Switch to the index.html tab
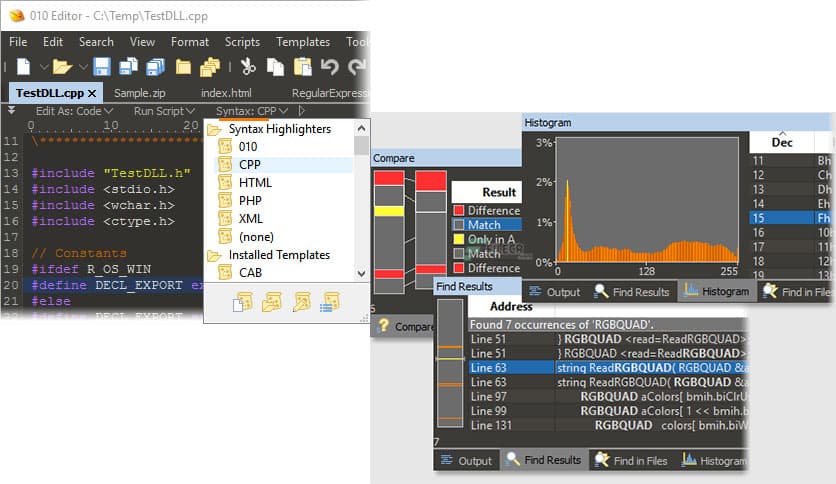 226,93
